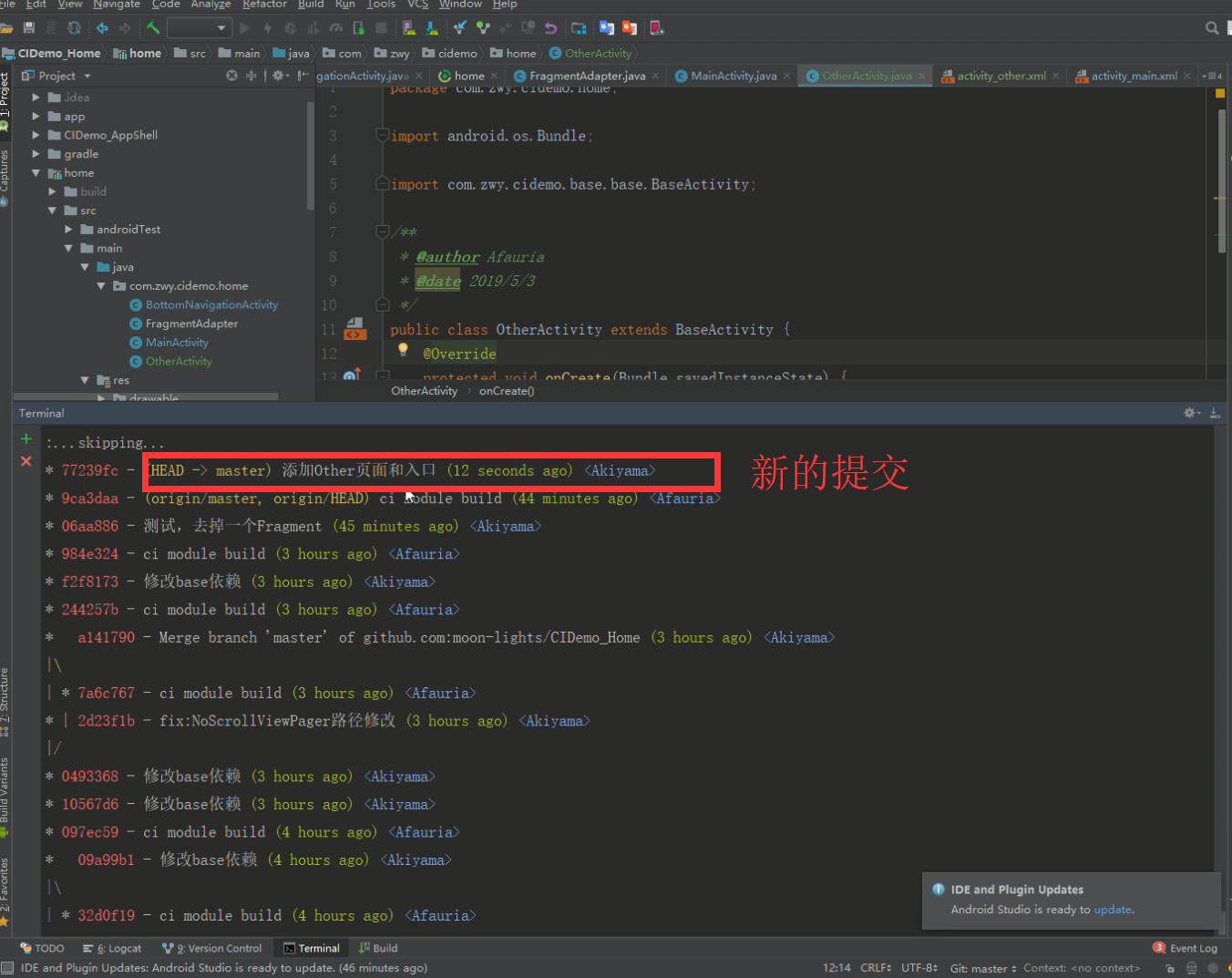
Task: Click the Synchronize toolbar icon
Action: (74, 28)
